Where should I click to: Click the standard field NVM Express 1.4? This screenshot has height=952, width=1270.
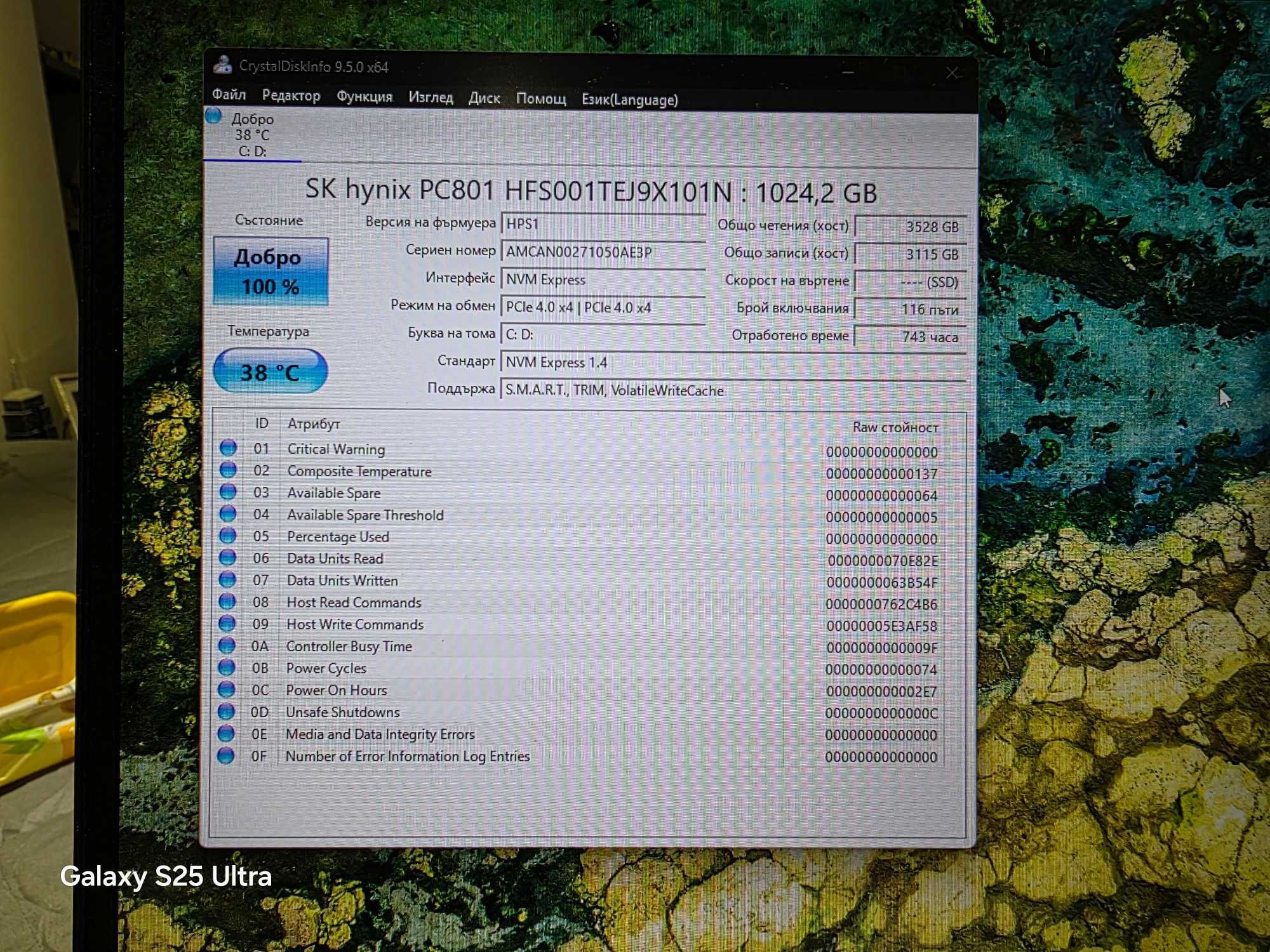coord(733,362)
